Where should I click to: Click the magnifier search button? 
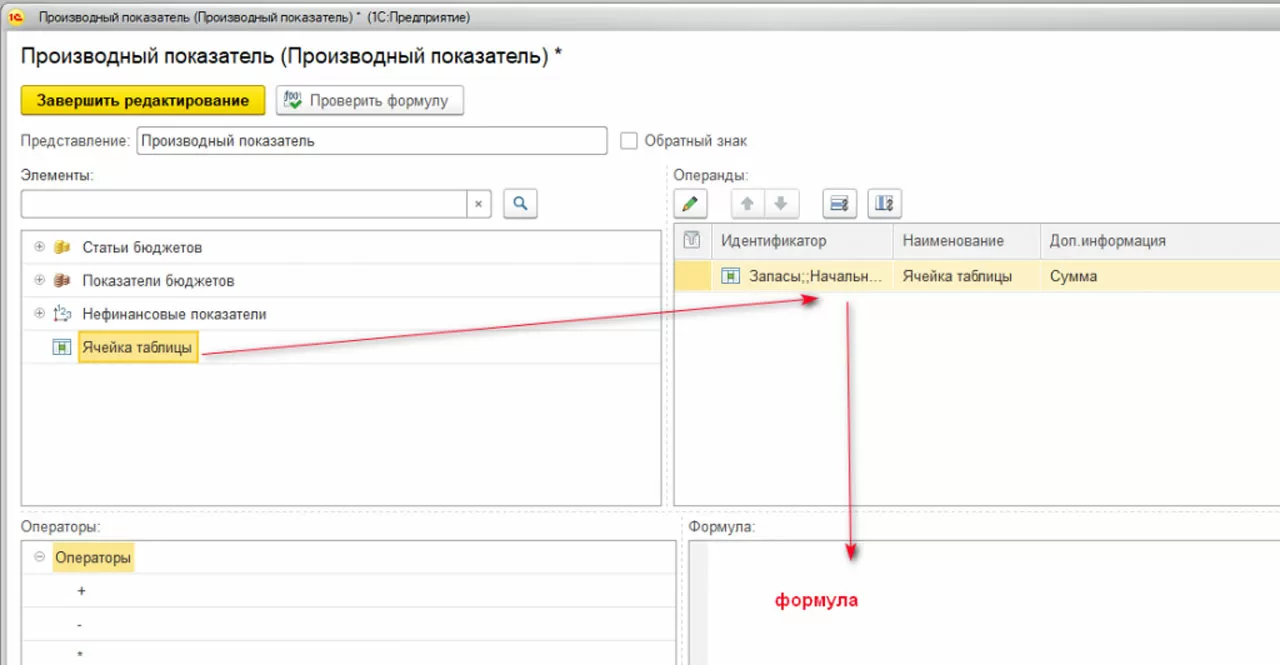(x=520, y=204)
